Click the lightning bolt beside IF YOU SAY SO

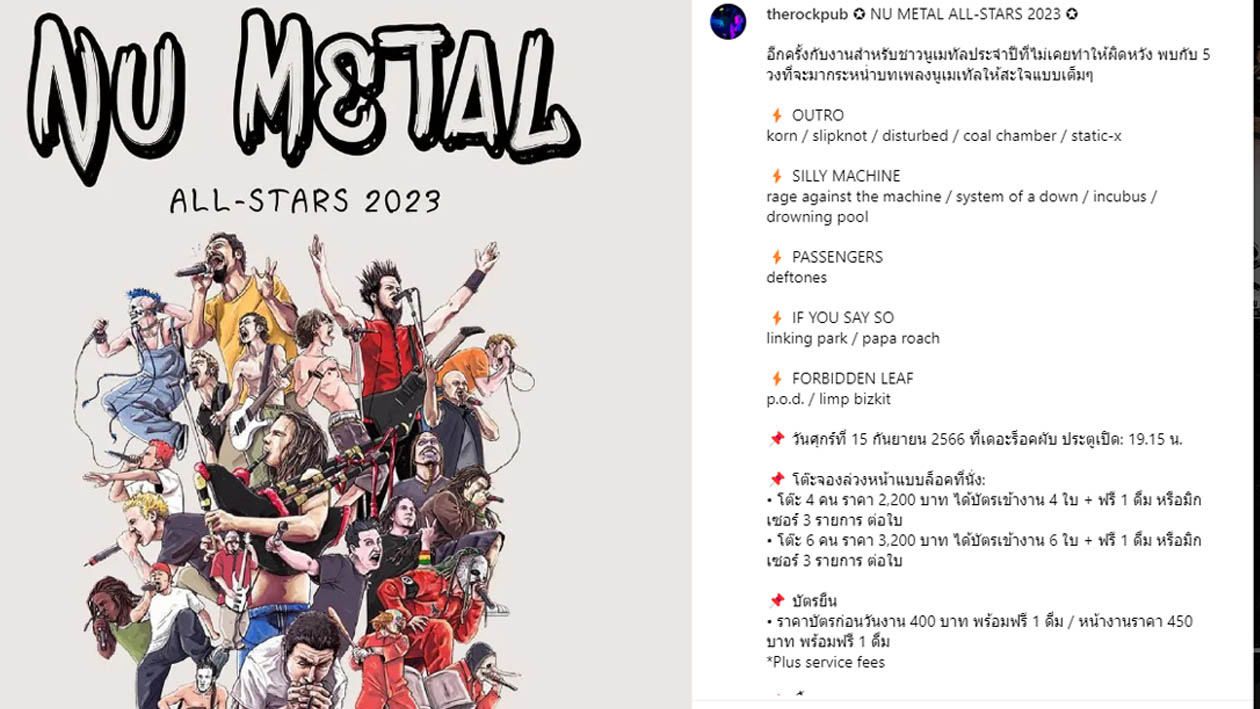[776, 318]
